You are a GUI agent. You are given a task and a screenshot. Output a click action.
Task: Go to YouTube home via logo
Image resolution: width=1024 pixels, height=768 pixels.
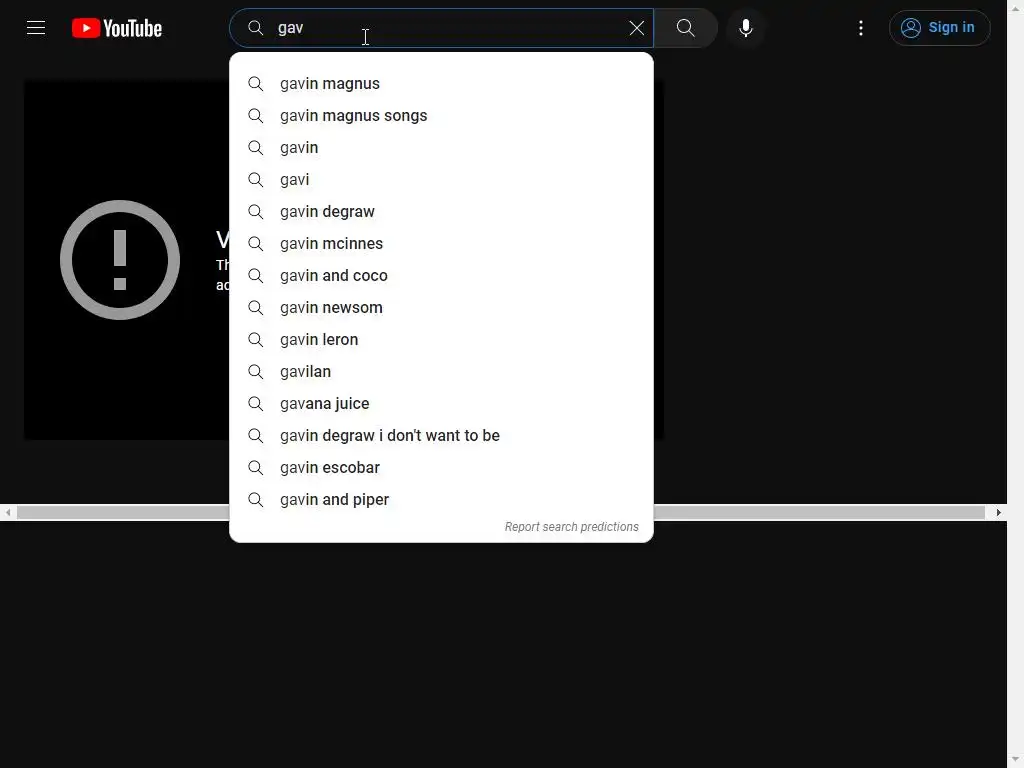point(117,28)
